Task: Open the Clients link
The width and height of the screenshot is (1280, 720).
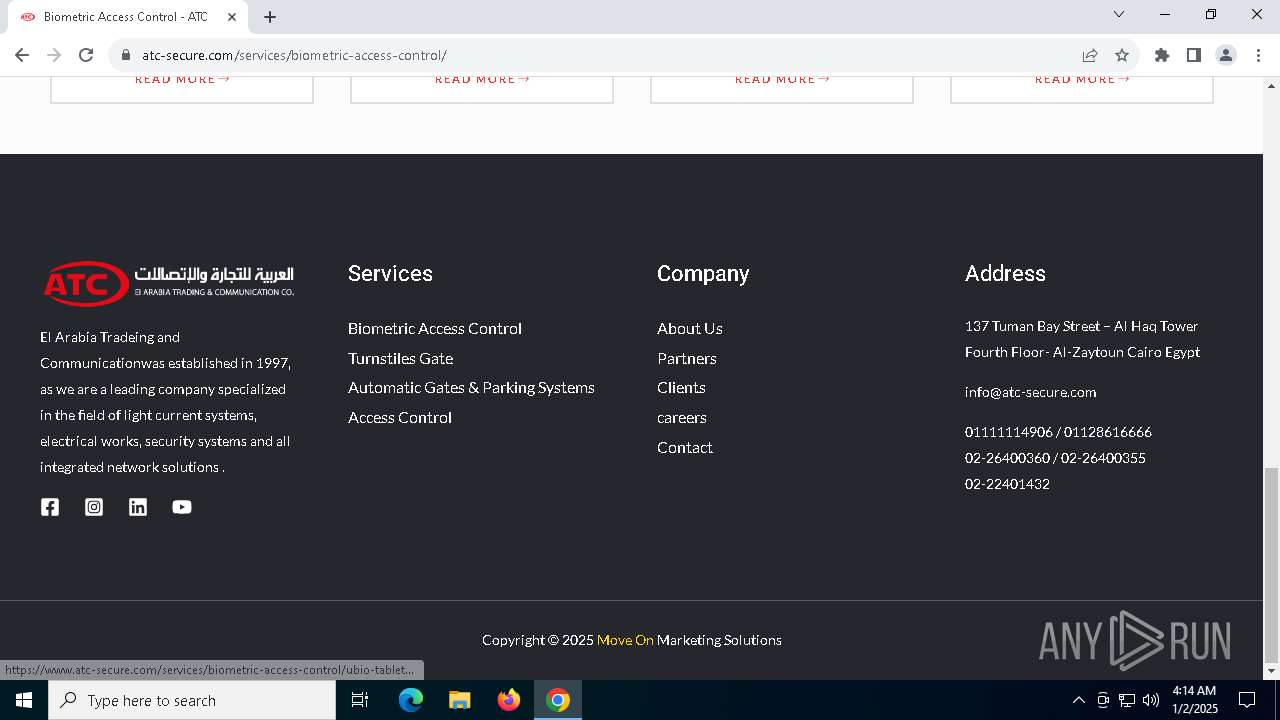Action: [x=681, y=387]
